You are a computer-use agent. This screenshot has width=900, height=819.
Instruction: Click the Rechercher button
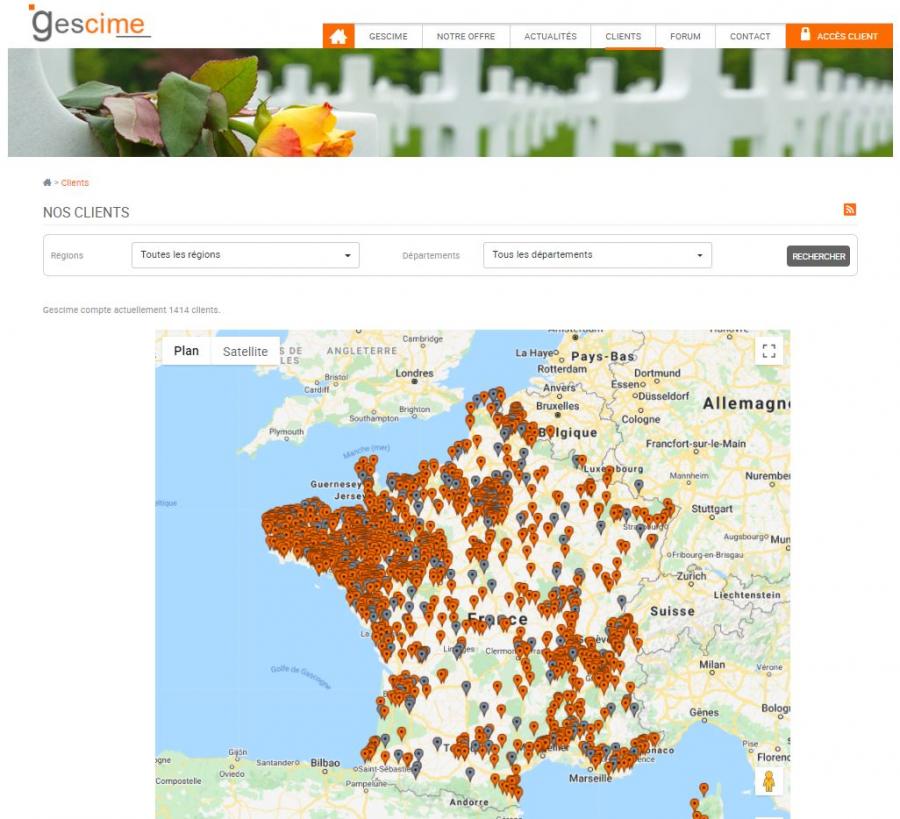coord(818,256)
